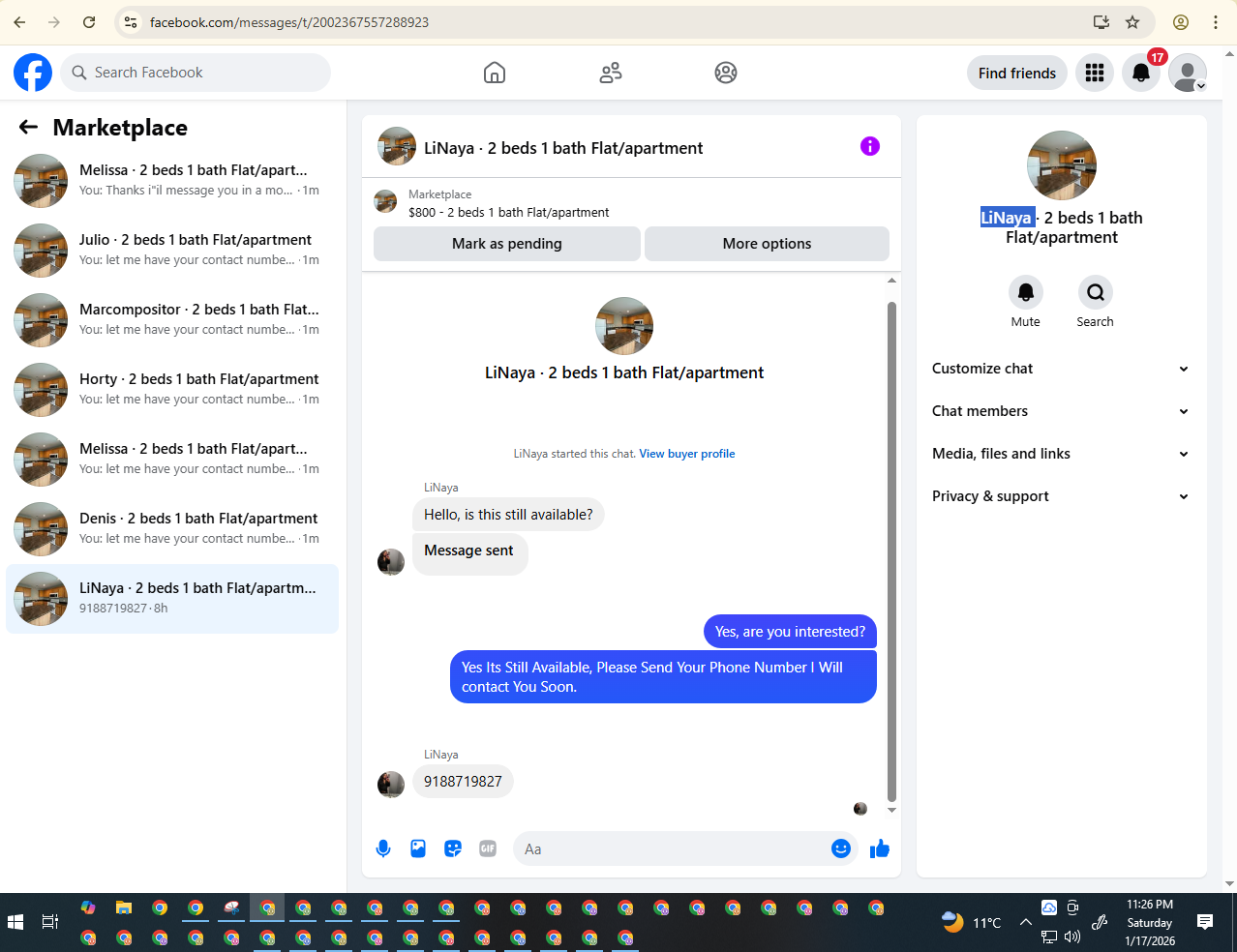Mute the LiNaya conversation
1237x952 pixels.
[x=1026, y=292]
